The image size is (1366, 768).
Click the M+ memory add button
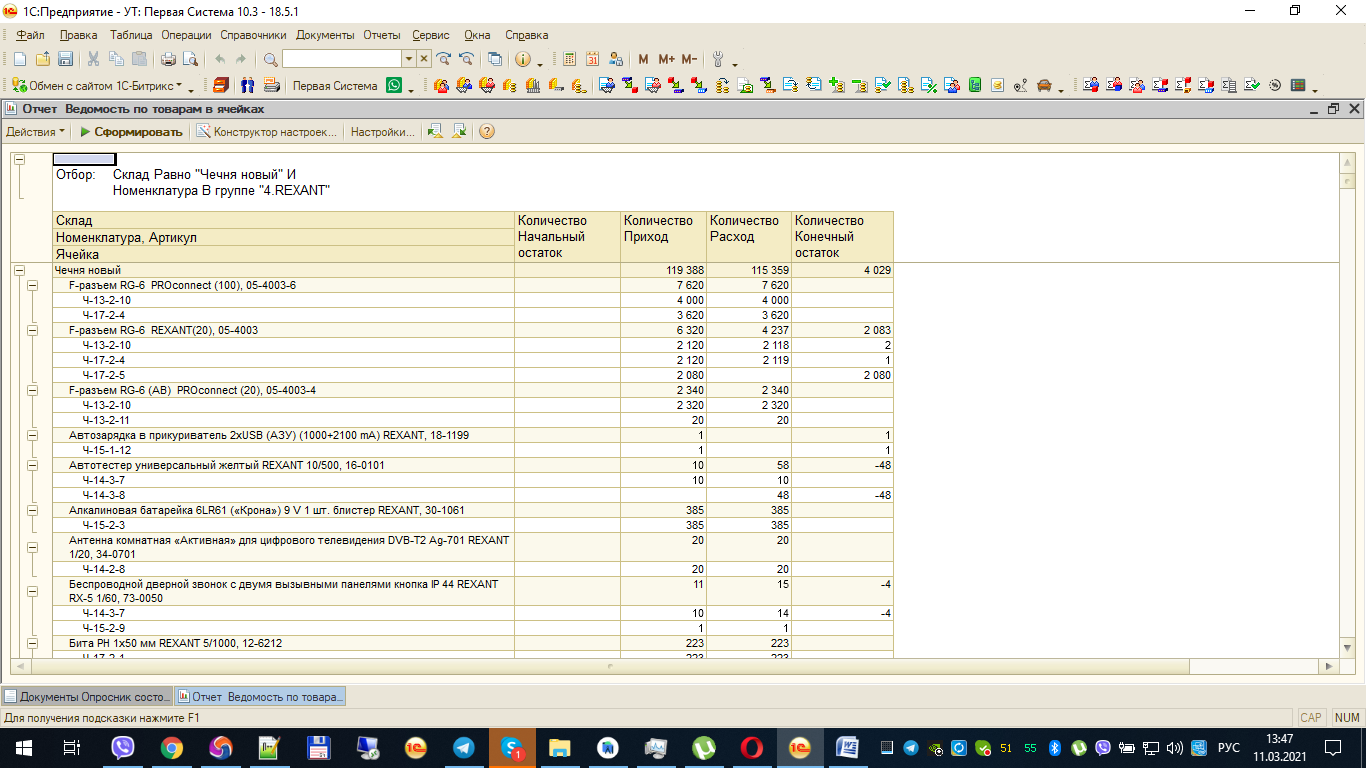tap(666, 59)
